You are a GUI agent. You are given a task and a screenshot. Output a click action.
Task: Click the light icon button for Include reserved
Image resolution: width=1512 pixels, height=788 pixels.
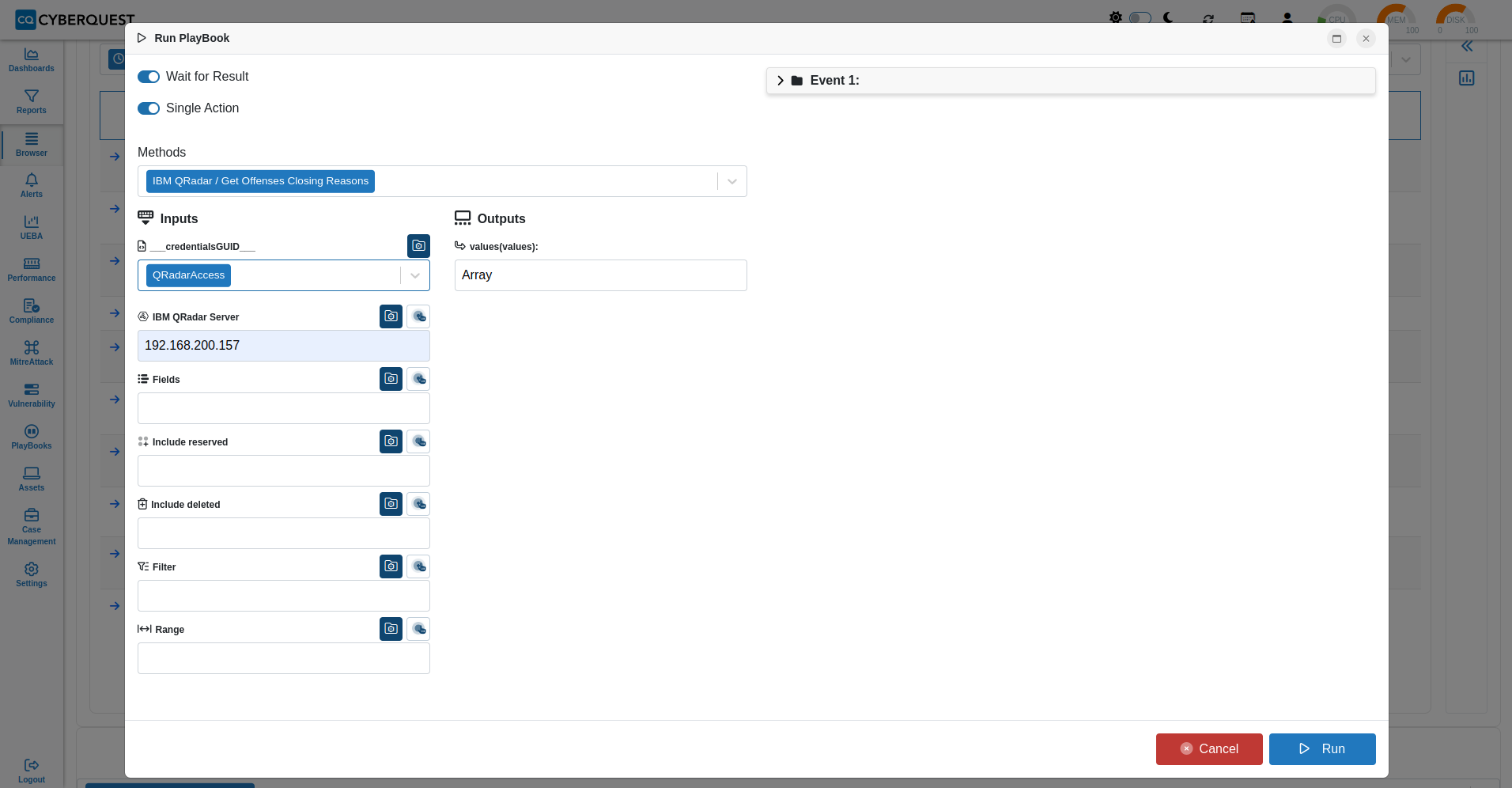coord(418,441)
